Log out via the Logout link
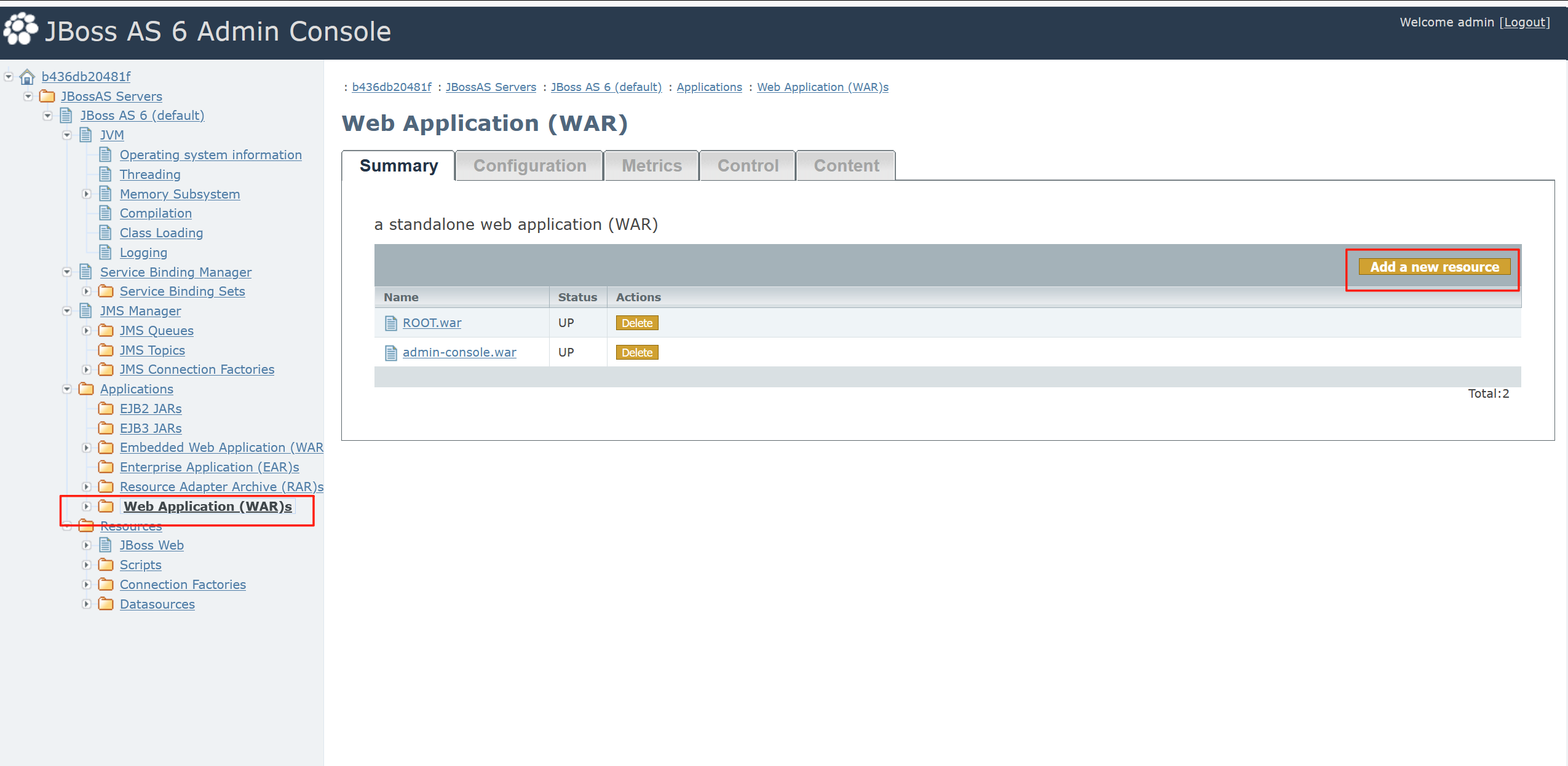1568x766 pixels. pyautogui.click(x=1524, y=22)
